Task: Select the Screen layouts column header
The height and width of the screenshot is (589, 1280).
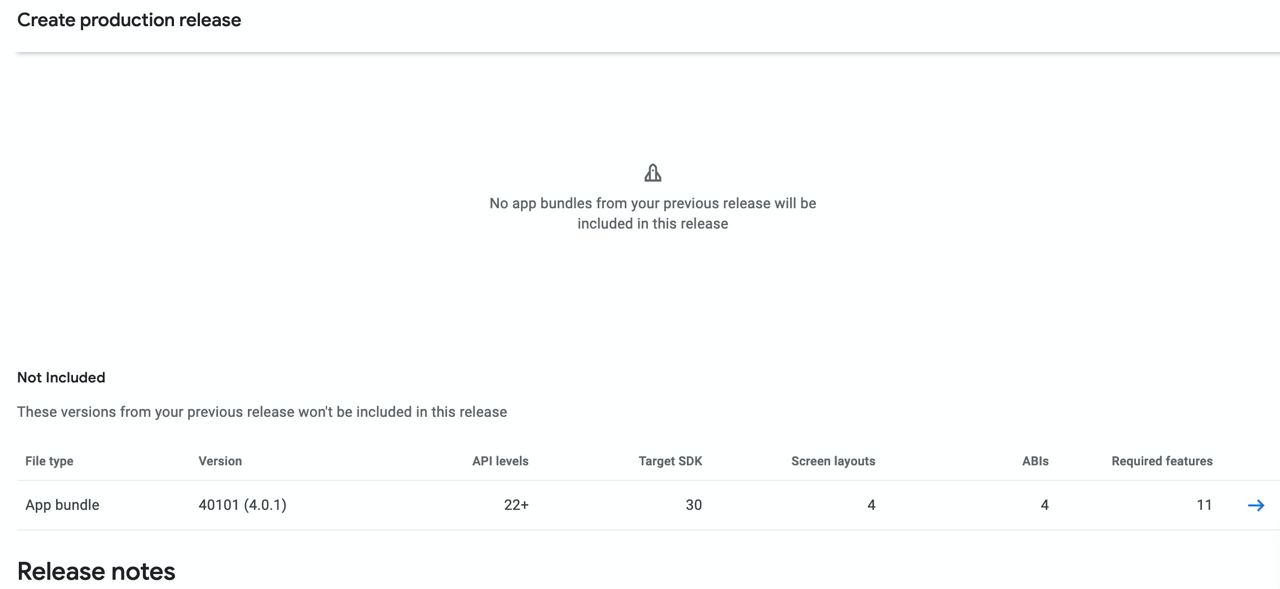Action: point(833,461)
